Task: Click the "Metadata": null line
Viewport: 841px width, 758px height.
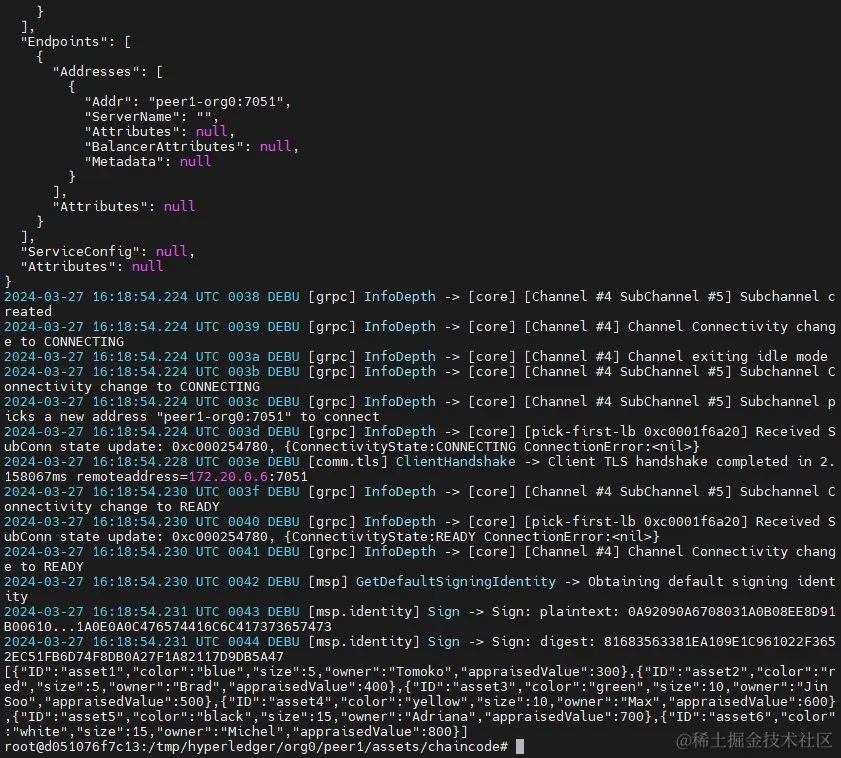Action: (x=147, y=162)
